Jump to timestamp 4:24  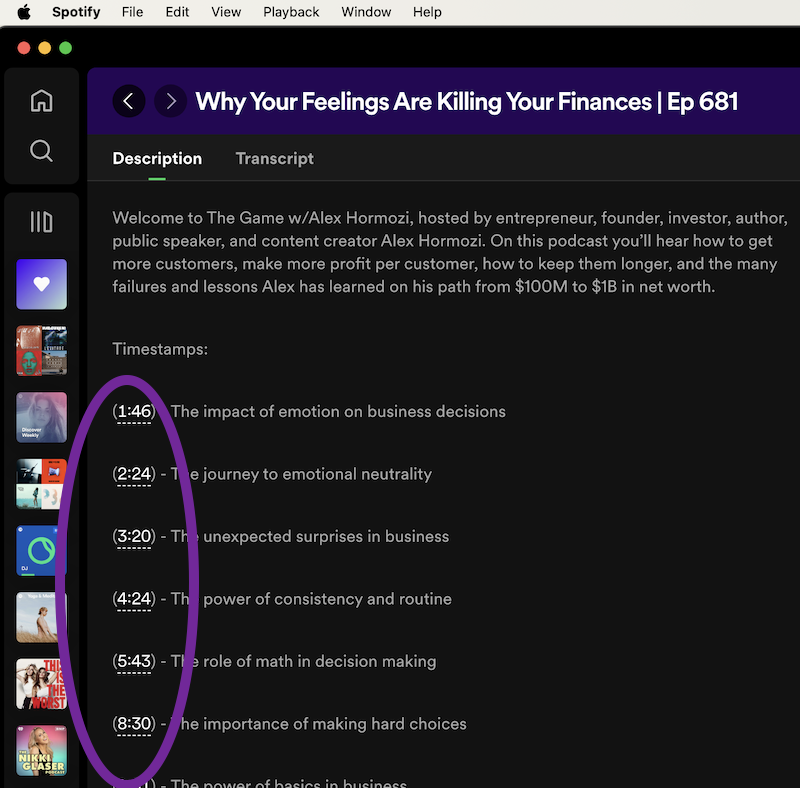[x=134, y=599]
